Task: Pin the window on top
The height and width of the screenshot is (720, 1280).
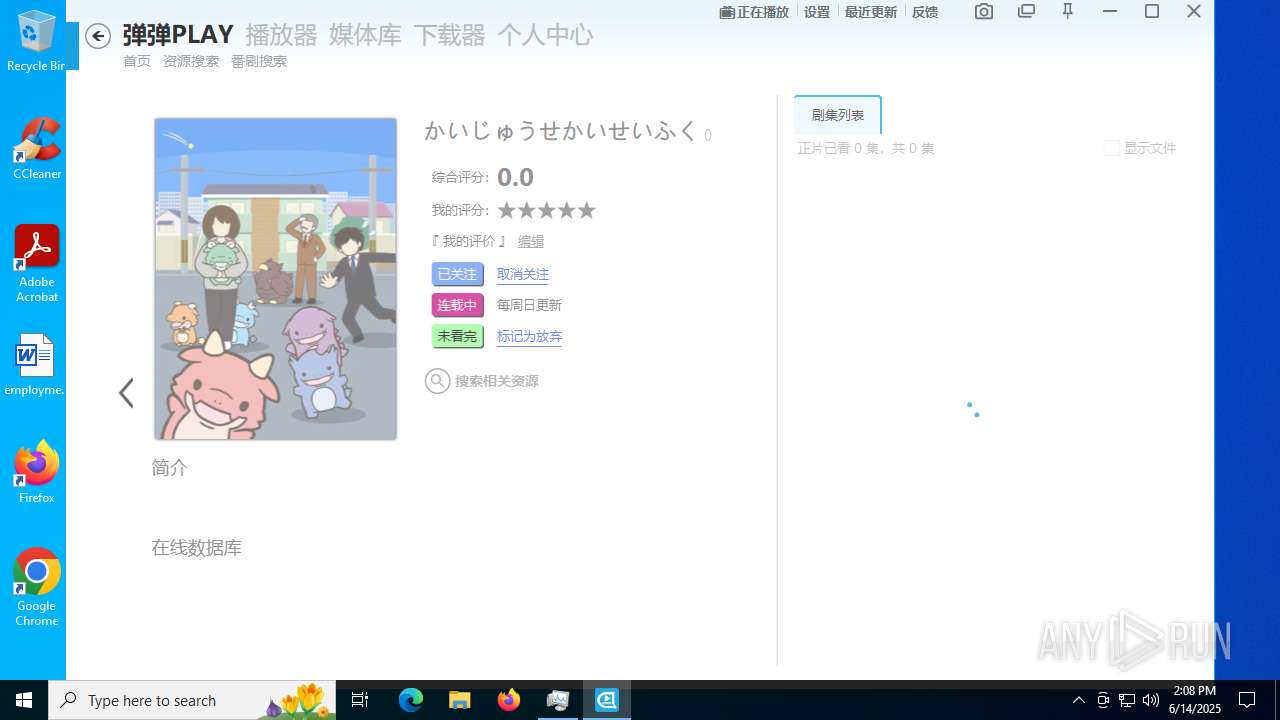Action: tap(1068, 12)
